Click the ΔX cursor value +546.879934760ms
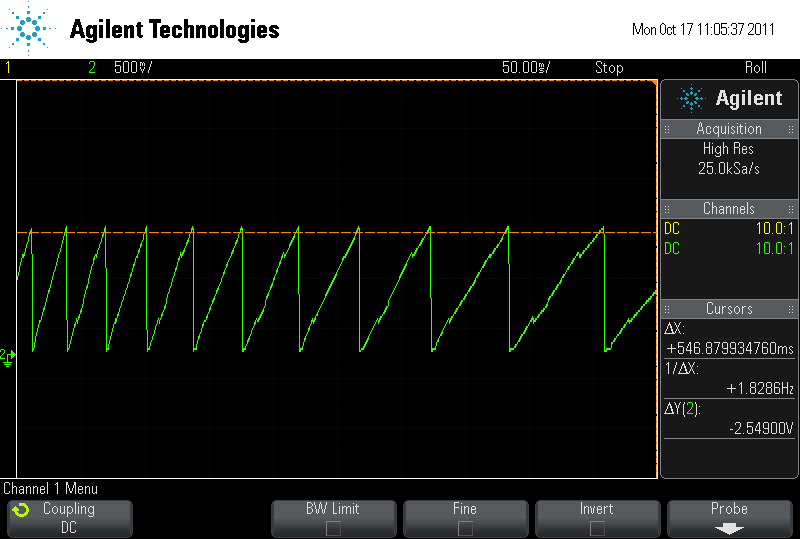The image size is (800, 539). pyautogui.click(x=730, y=349)
